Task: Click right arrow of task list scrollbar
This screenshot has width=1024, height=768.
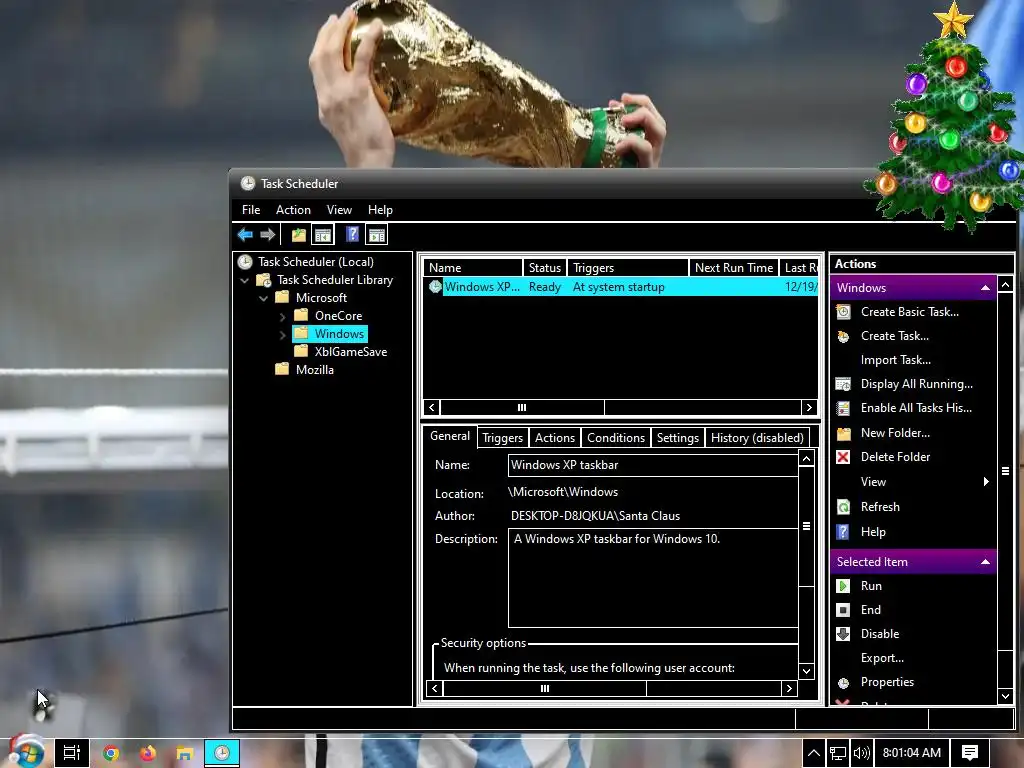Action: coord(809,408)
